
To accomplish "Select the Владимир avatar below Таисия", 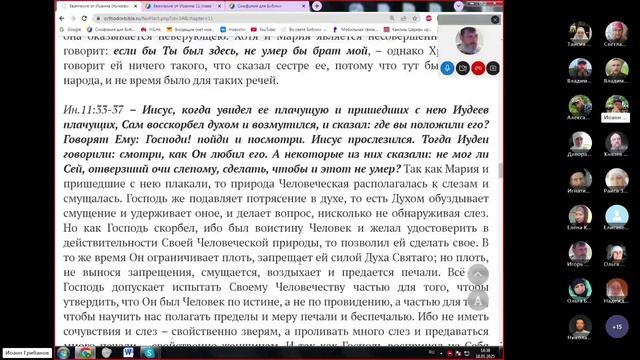I will click(x=580, y=68).
